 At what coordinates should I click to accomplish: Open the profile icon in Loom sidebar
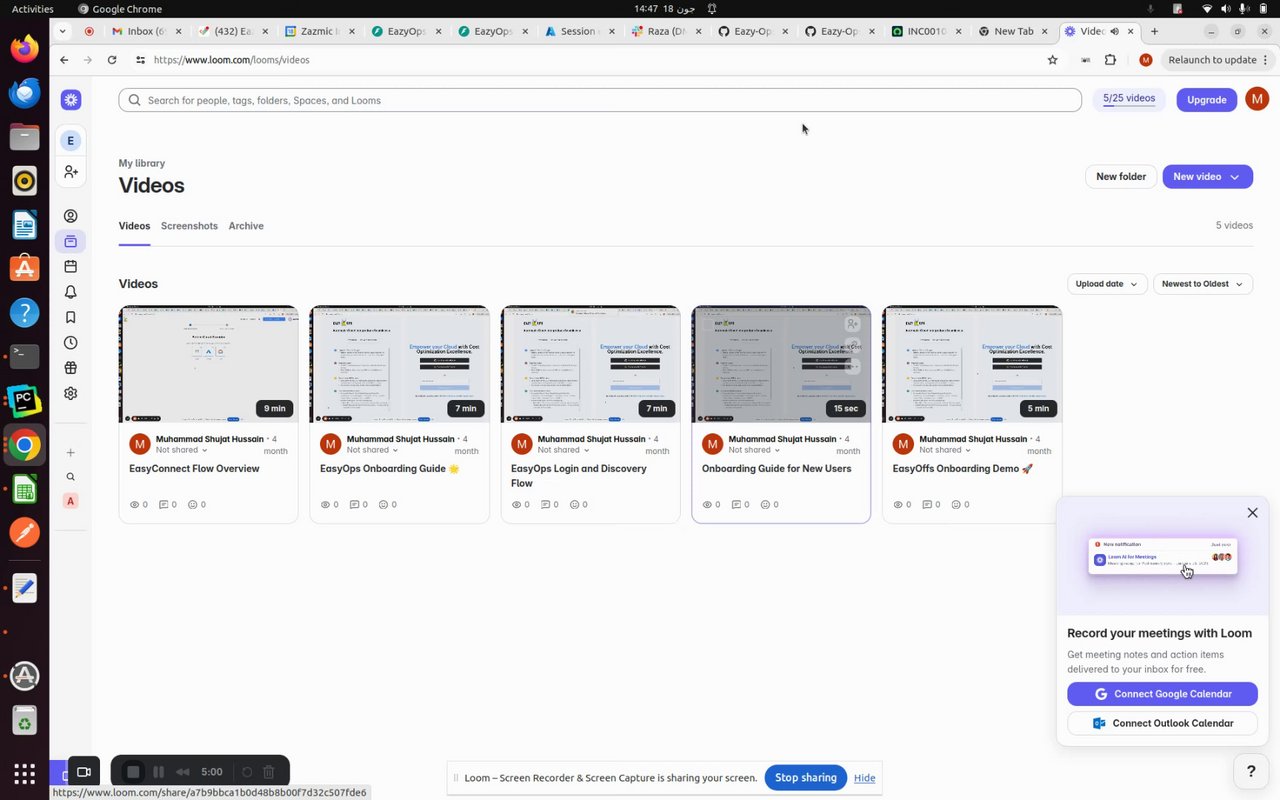click(x=70, y=216)
